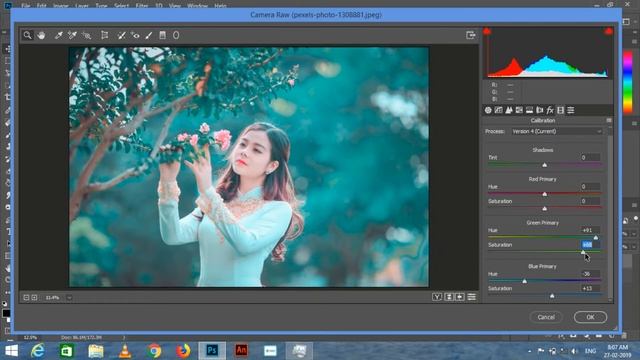Viewport: 640px width, 360px height.
Task: Select the Red Eye Removal tool
Action: pyautogui.click(x=135, y=36)
